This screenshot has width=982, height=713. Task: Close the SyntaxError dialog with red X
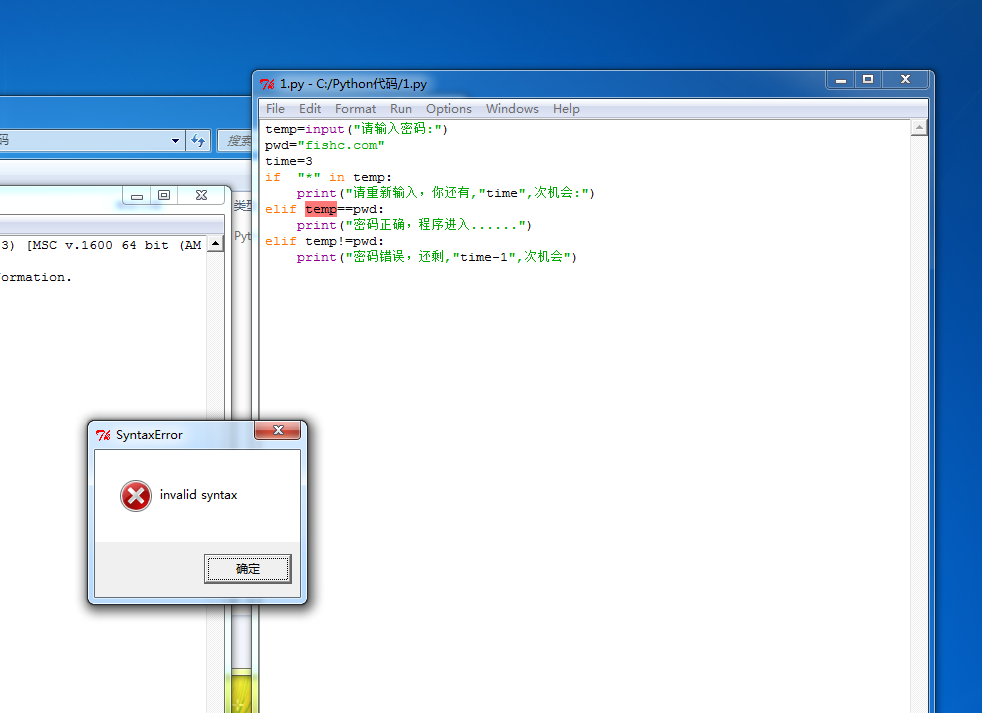pyautogui.click(x=277, y=431)
